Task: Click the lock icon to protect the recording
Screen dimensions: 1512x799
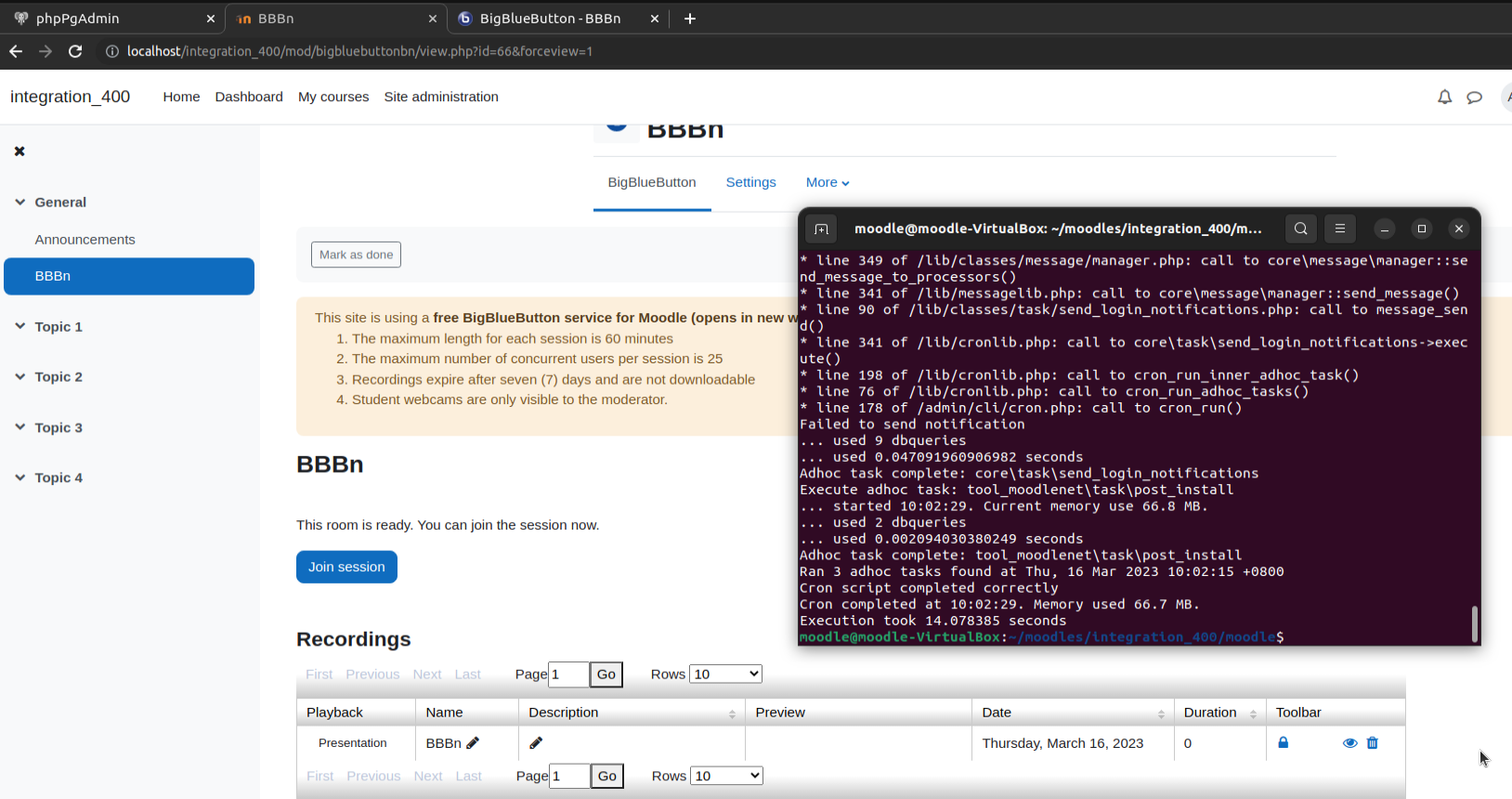Action: [1284, 742]
